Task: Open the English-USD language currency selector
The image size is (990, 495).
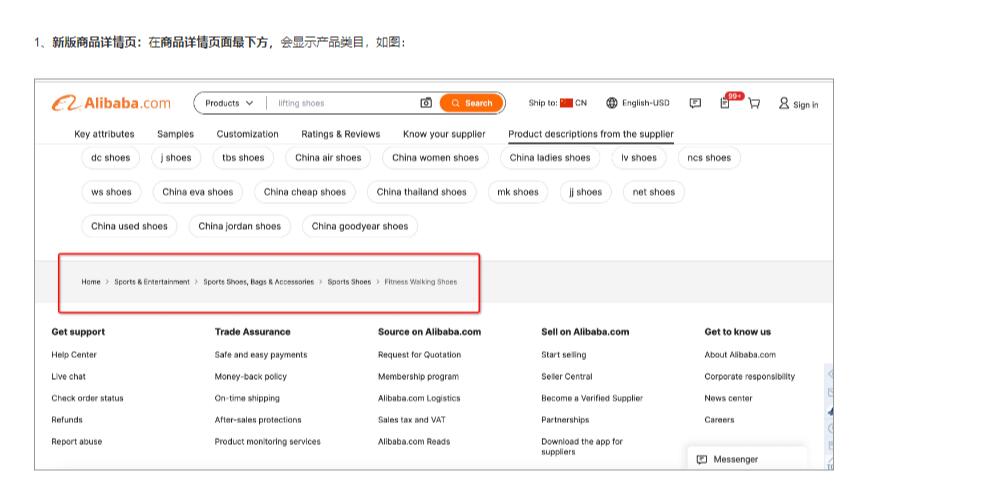Action: click(638, 103)
